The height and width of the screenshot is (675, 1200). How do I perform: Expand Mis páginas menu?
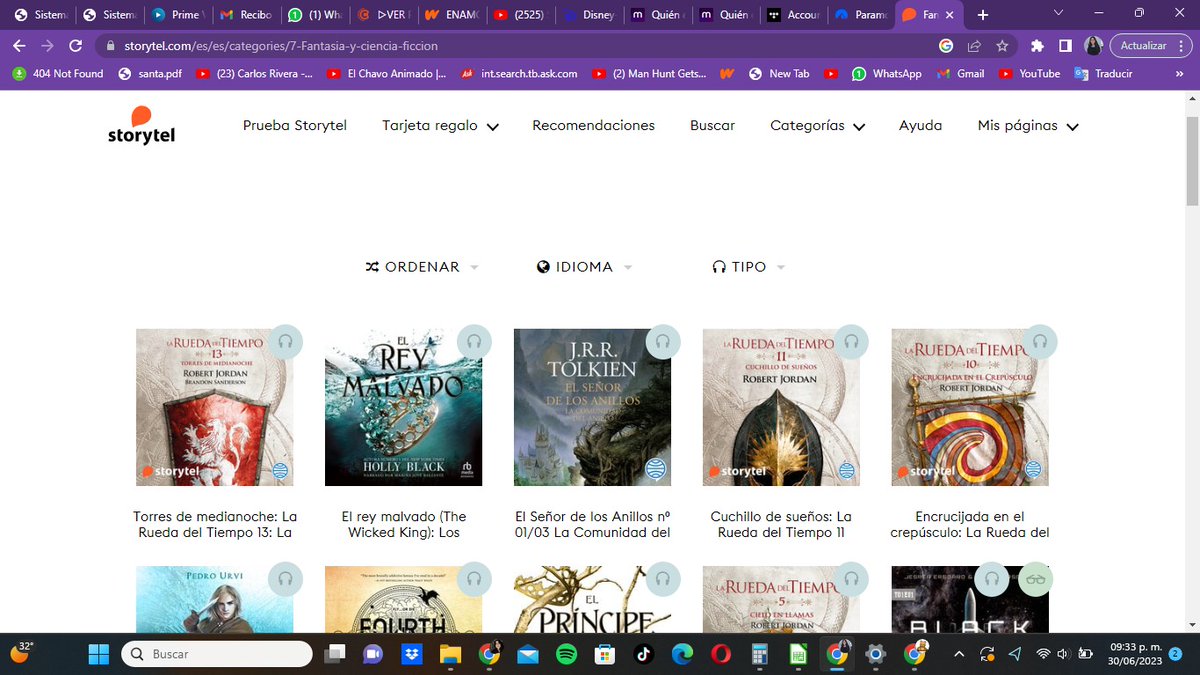[1028, 126]
